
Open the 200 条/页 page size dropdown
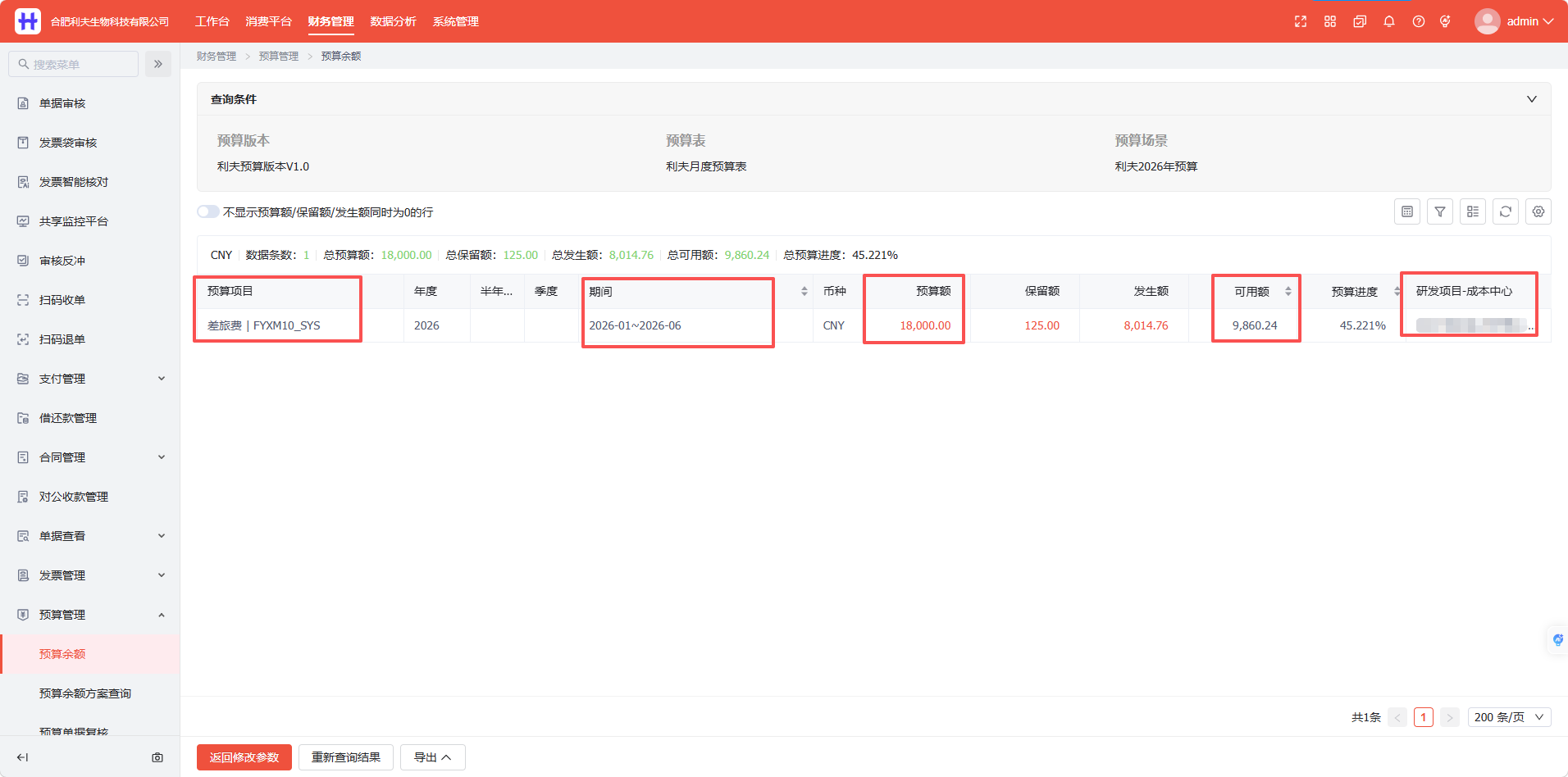pyautogui.click(x=1509, y=717)
